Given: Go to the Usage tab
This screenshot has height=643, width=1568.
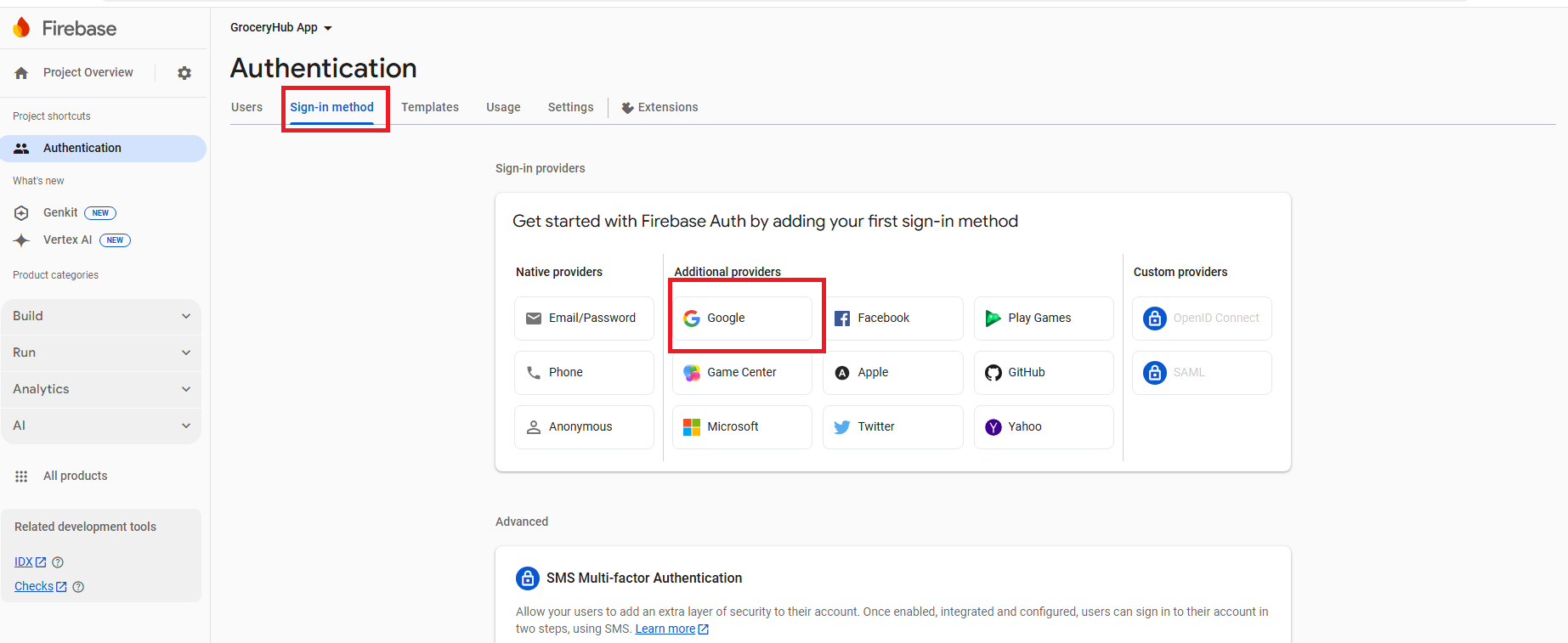Looking at the screenshot, I should click(x=503, y=107).
